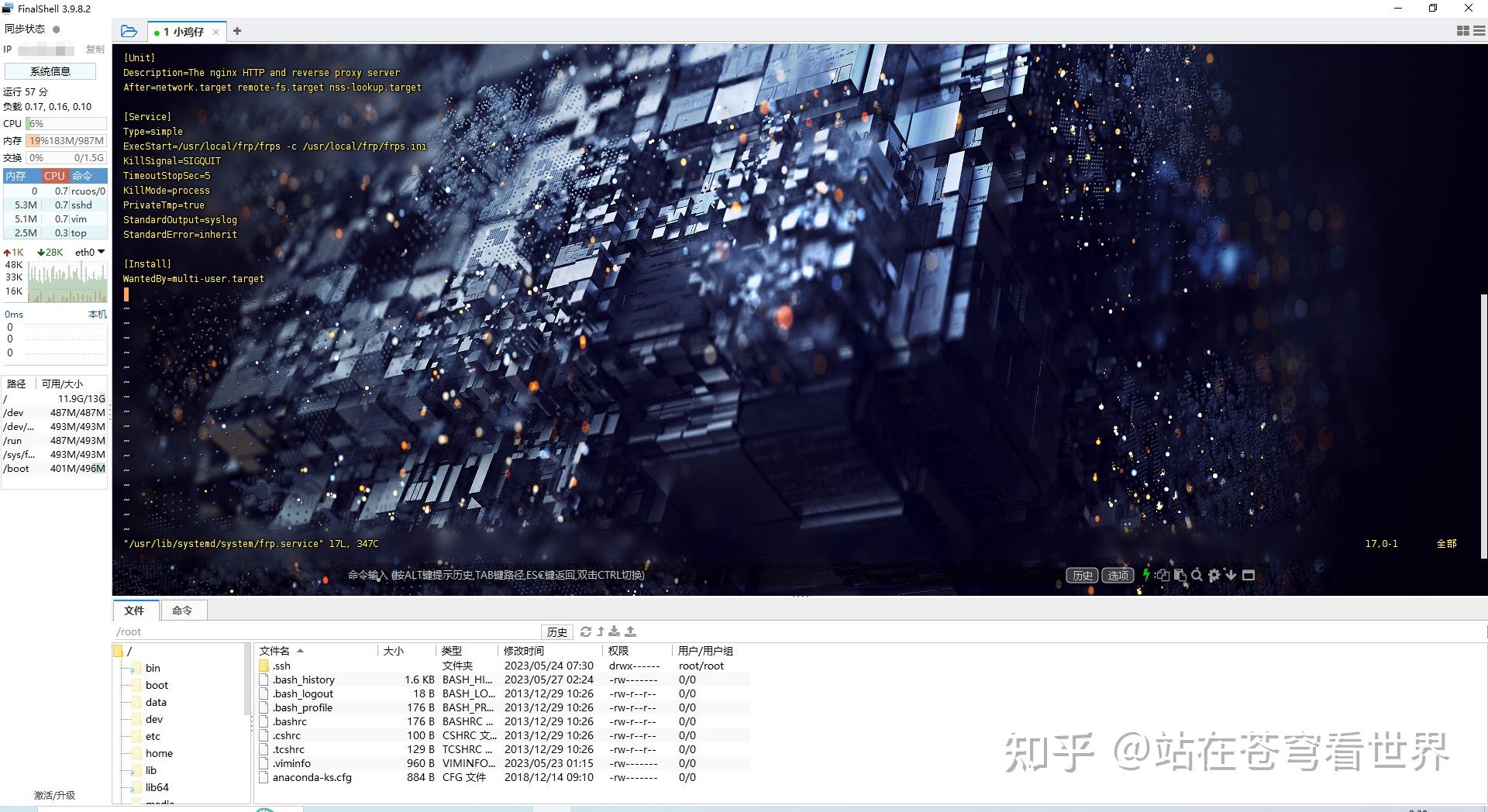Select the .ssh folder row
The image size is (1488, 812).
[x=503, y=666]
